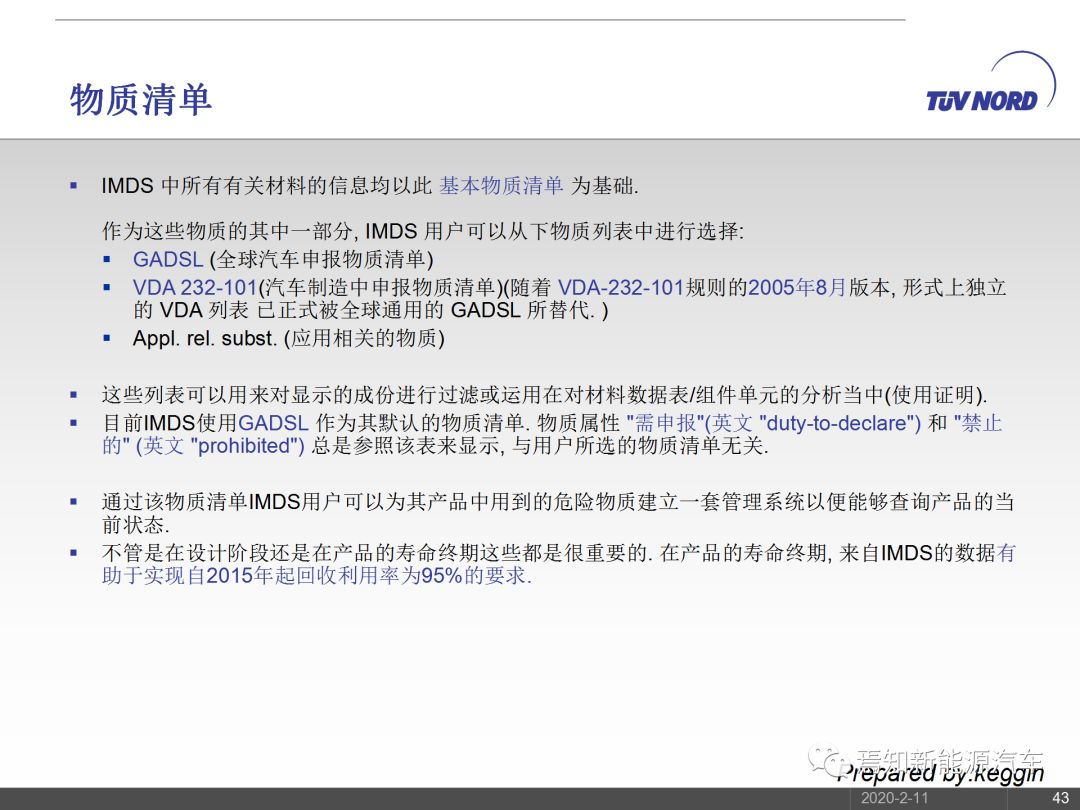Open the VDA 232-101 list link
This screenshot has height=810, width=1080.
(x=195, y=288)
